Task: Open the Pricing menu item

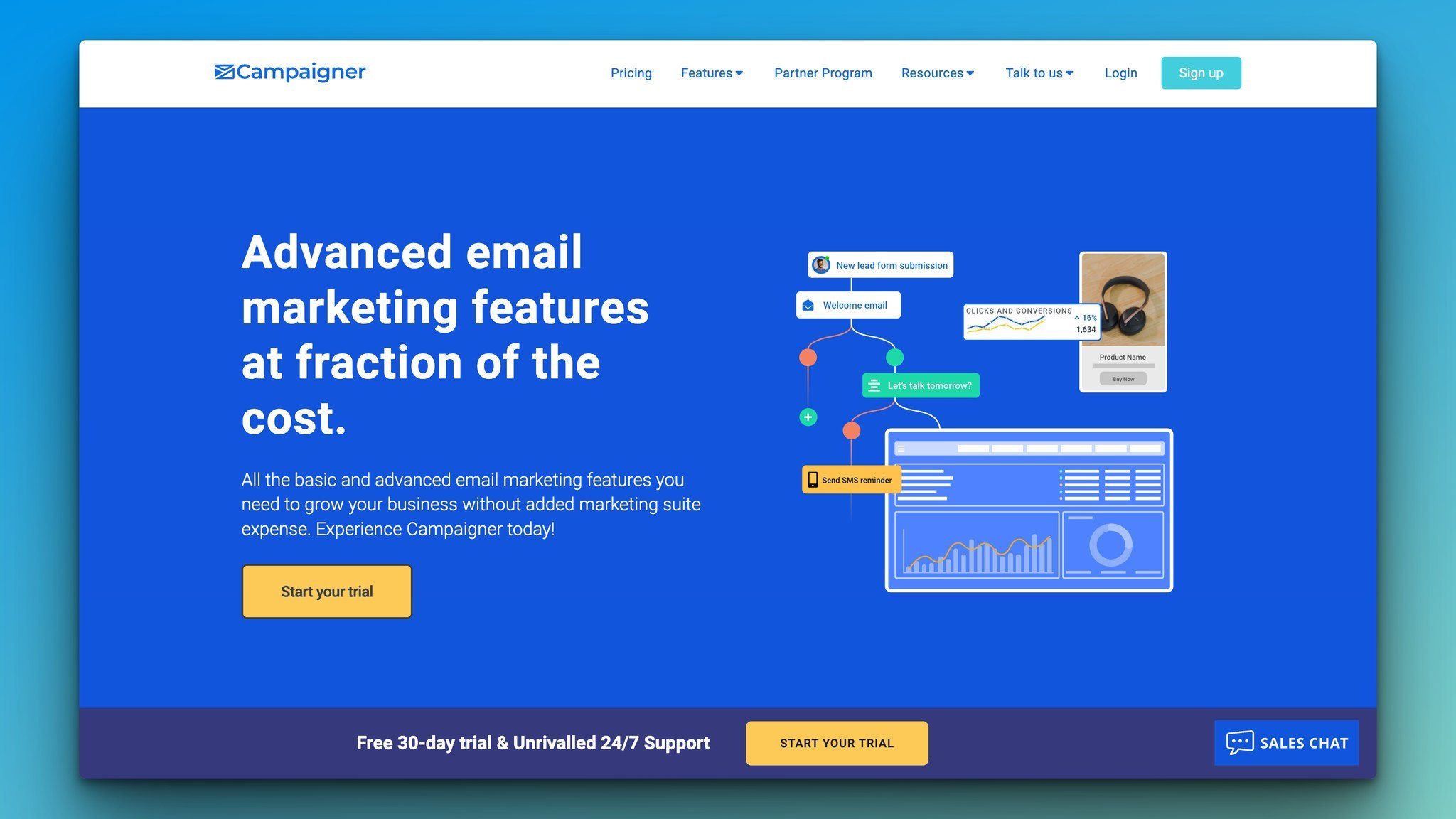Action: point(631,72)
